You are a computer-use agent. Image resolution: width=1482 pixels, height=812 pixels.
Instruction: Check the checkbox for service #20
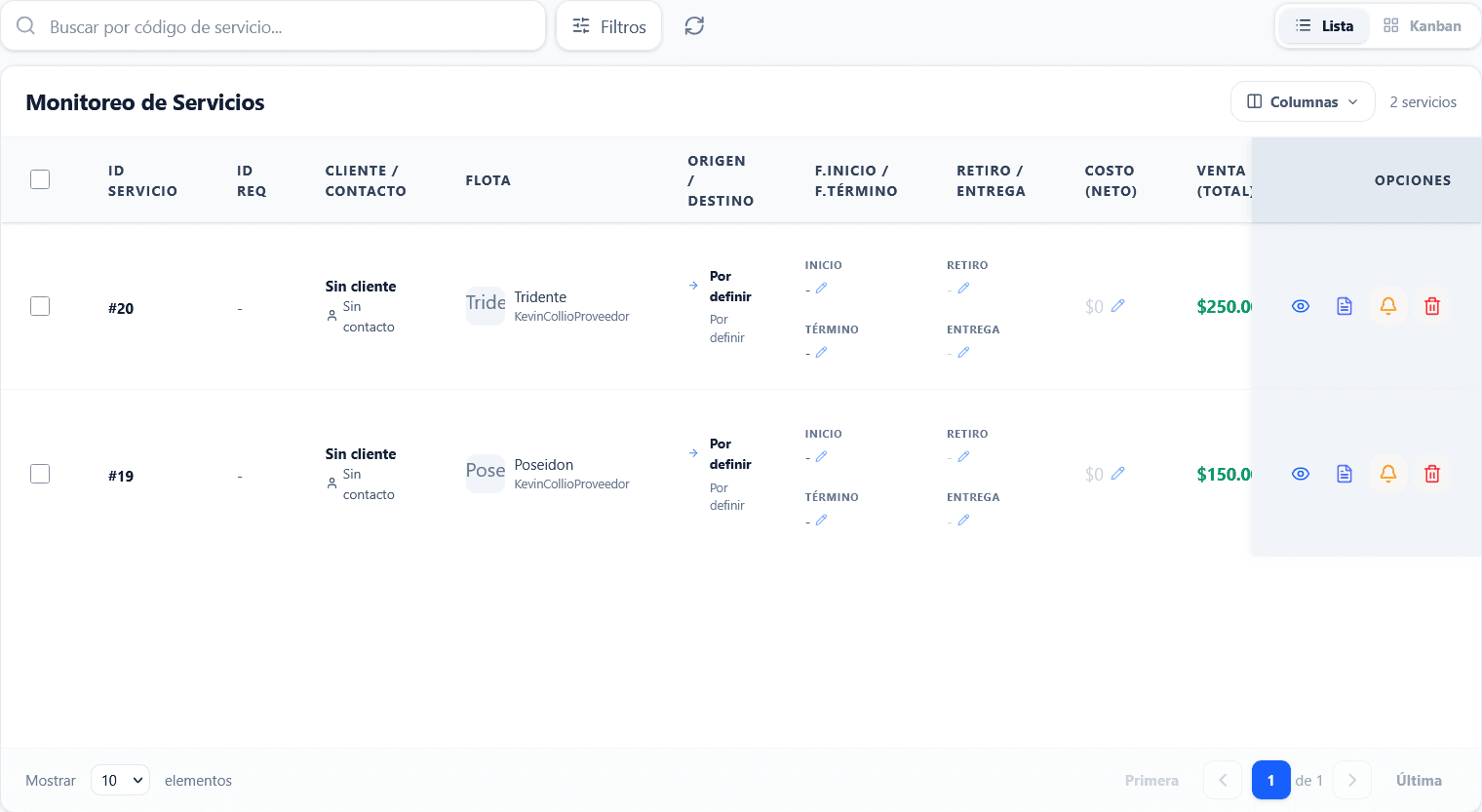coord(40,306)
